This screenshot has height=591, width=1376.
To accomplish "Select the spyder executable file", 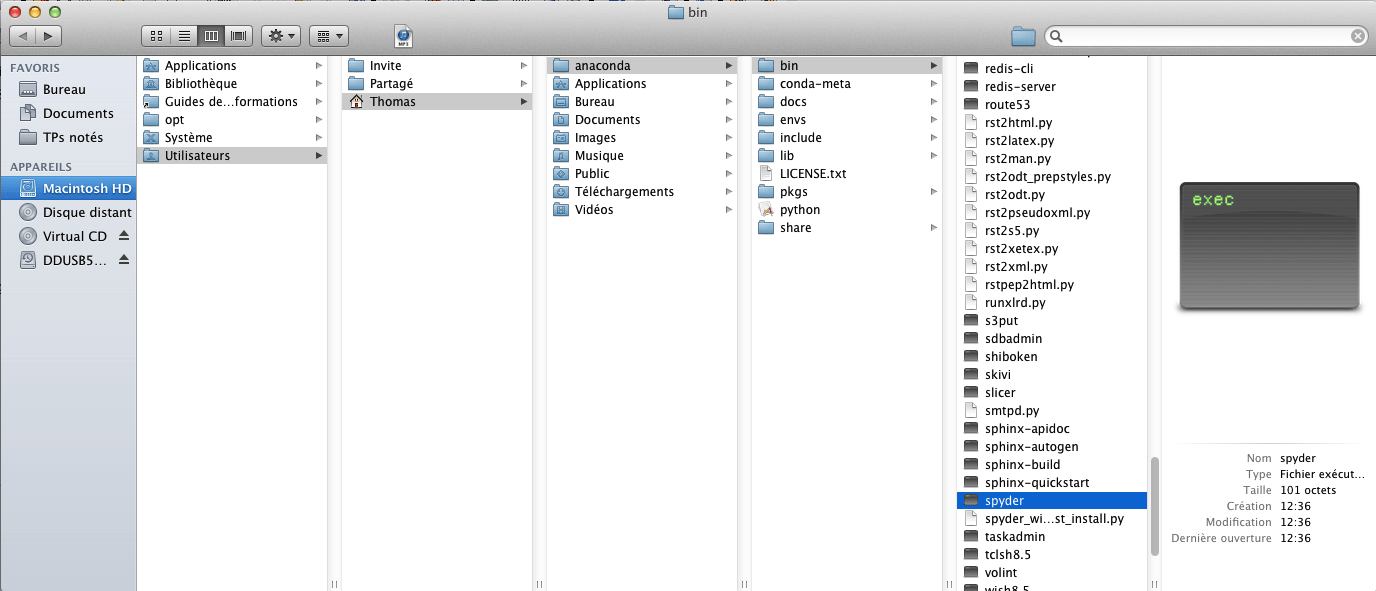I will tap(1052, 501).
